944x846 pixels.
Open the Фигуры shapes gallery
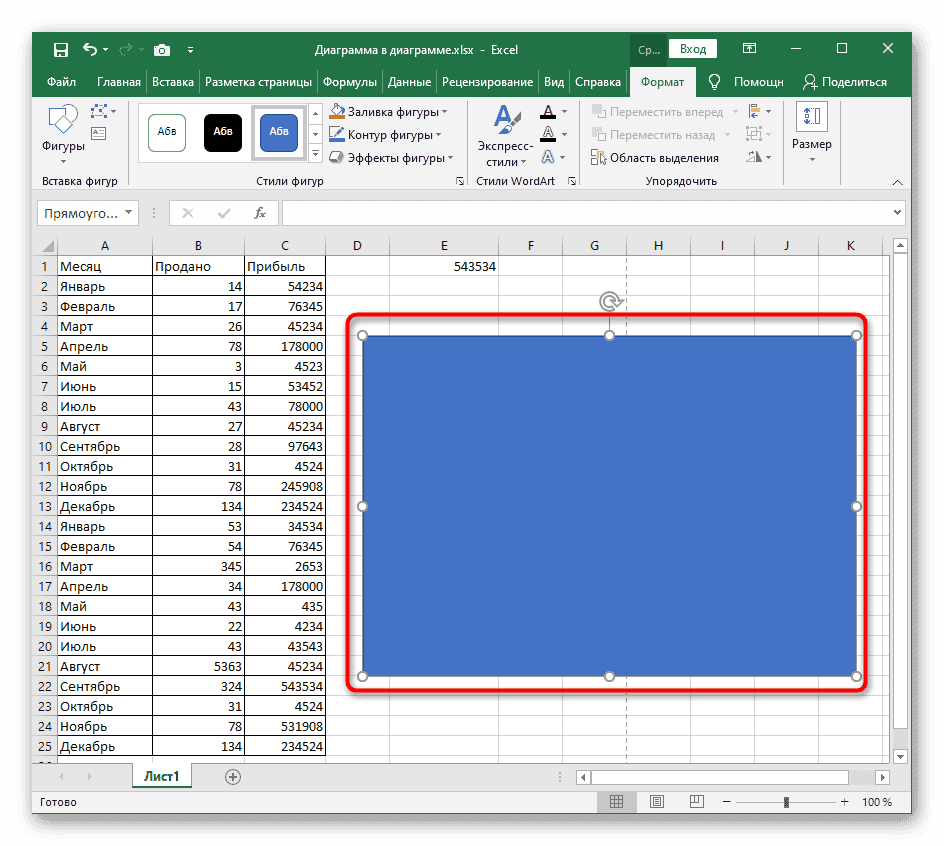point(63,133)
